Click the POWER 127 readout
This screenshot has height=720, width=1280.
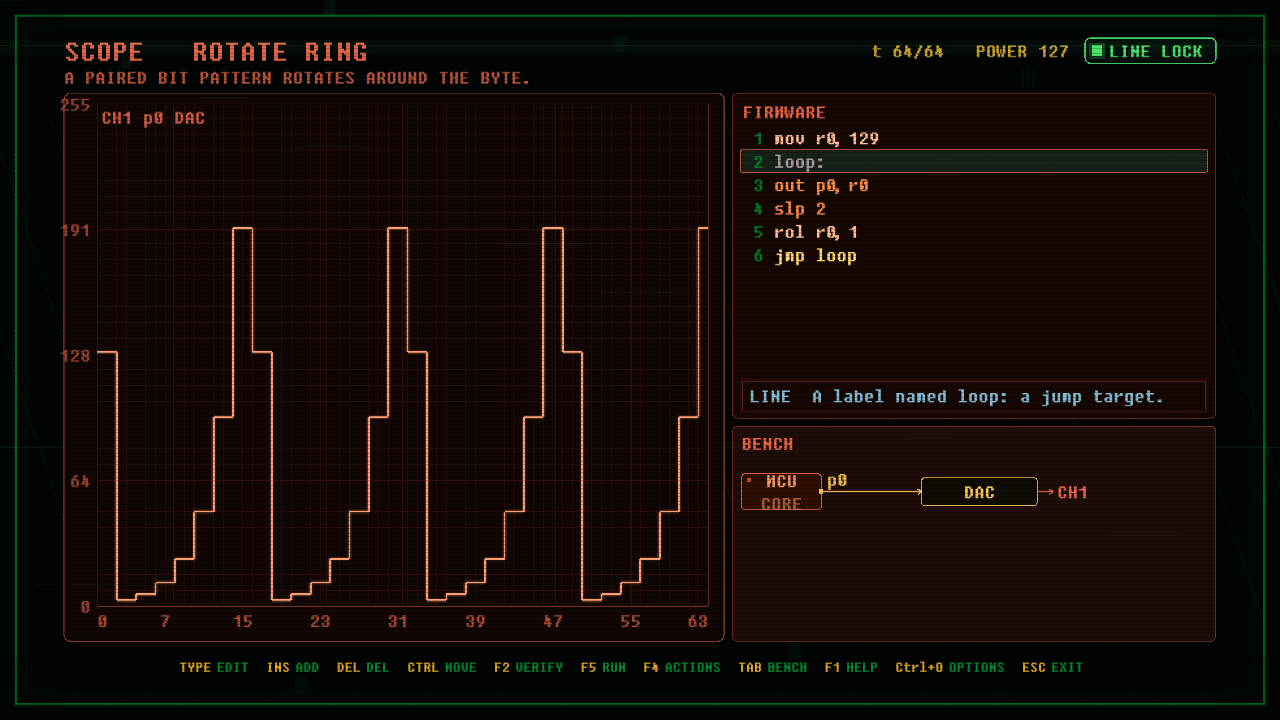click(1022, 51)
